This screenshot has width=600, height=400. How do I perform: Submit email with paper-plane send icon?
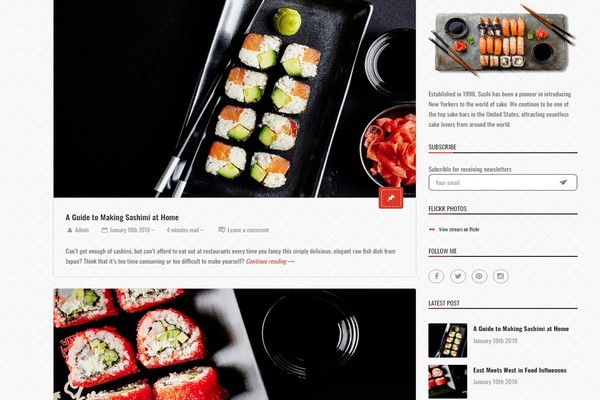(x=563, y=183)
